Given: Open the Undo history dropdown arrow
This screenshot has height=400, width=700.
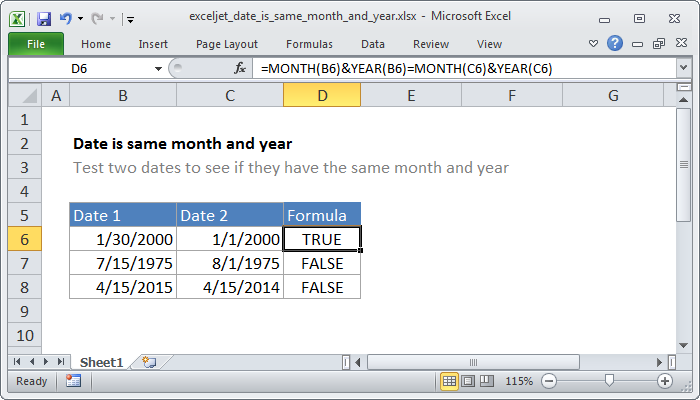Looking at the screenshot, I should (80, 19).
